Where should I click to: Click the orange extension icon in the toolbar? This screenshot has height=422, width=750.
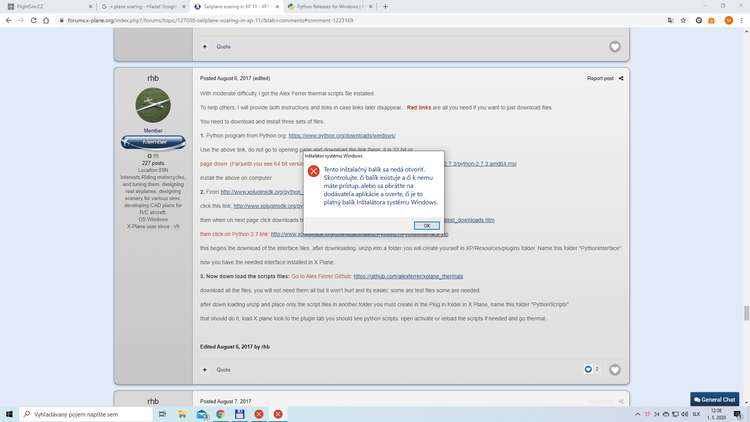[x=711, y=21]
